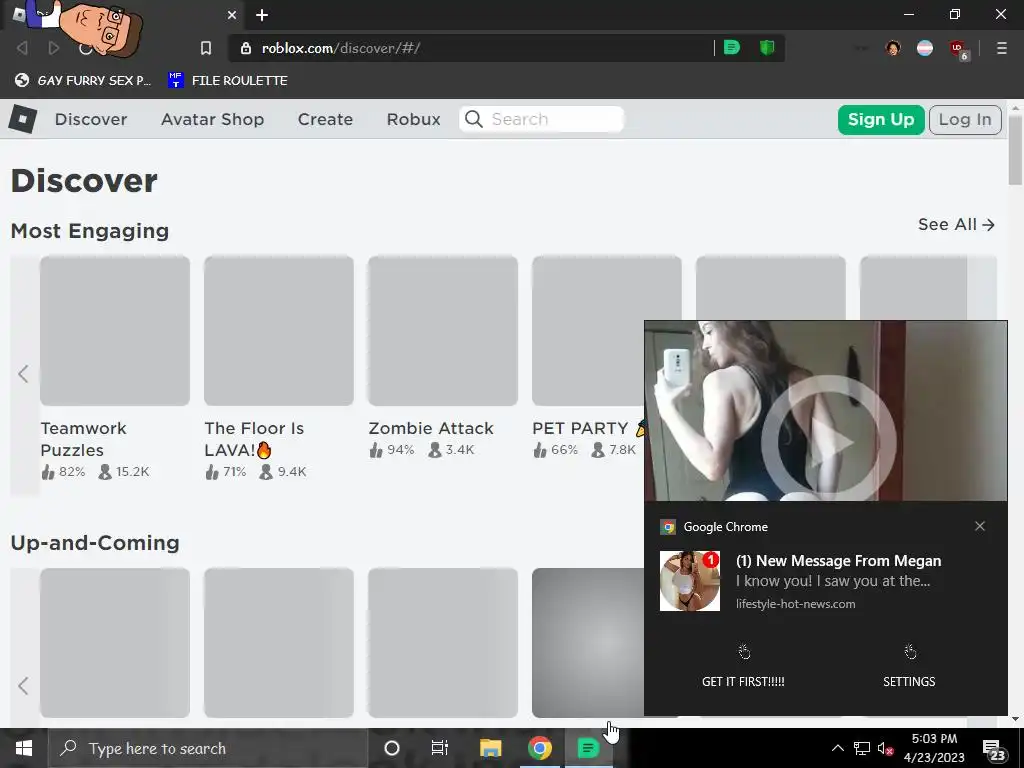Open a new tab with the plus button
Viewport: 1024px width, 768px height.
coord(262,15)
